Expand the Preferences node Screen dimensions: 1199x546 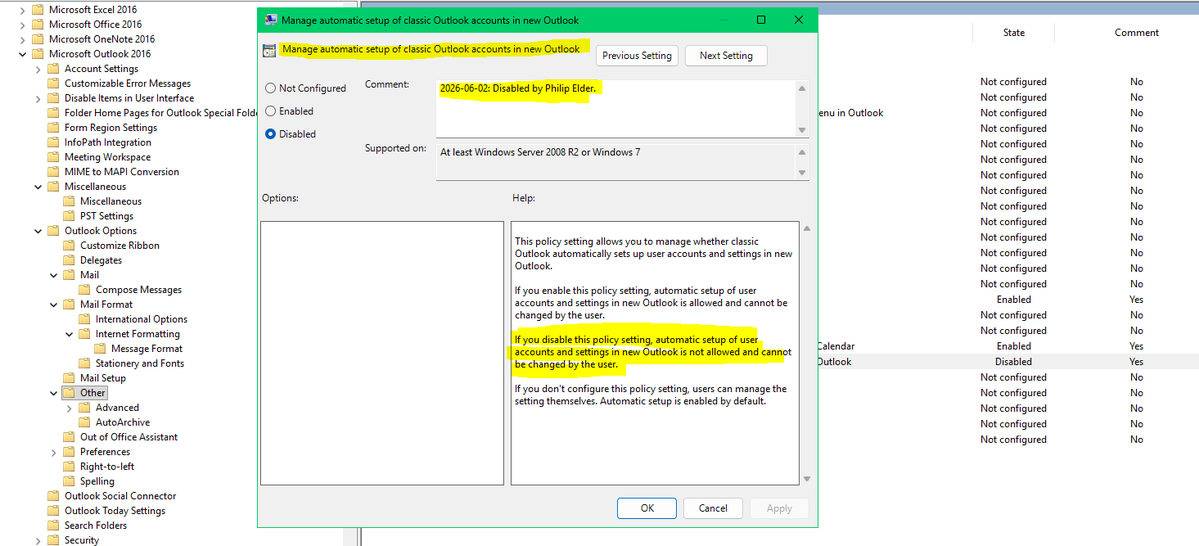[x=54, y=452]
